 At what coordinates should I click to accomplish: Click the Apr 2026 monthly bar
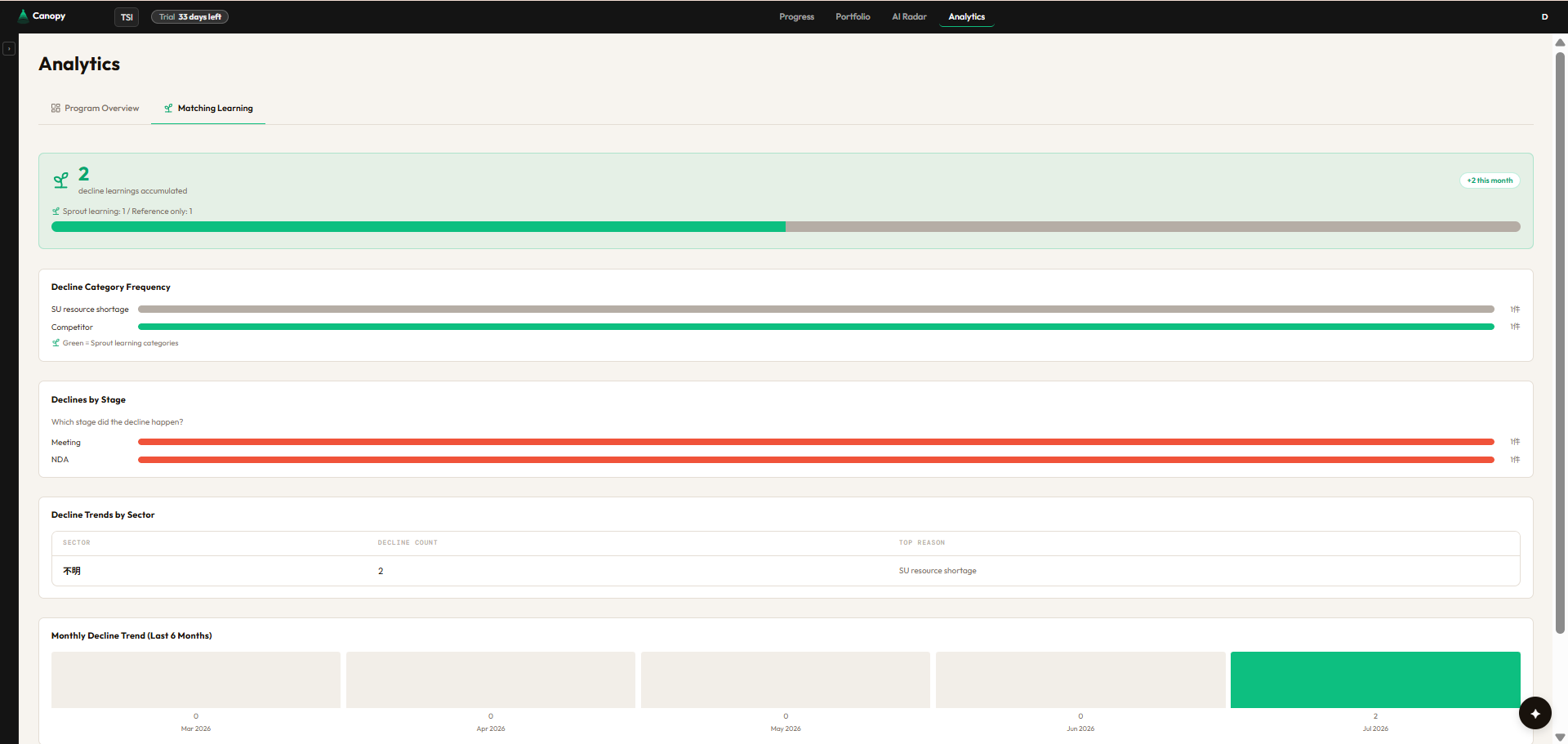click(x=491, y=679)
